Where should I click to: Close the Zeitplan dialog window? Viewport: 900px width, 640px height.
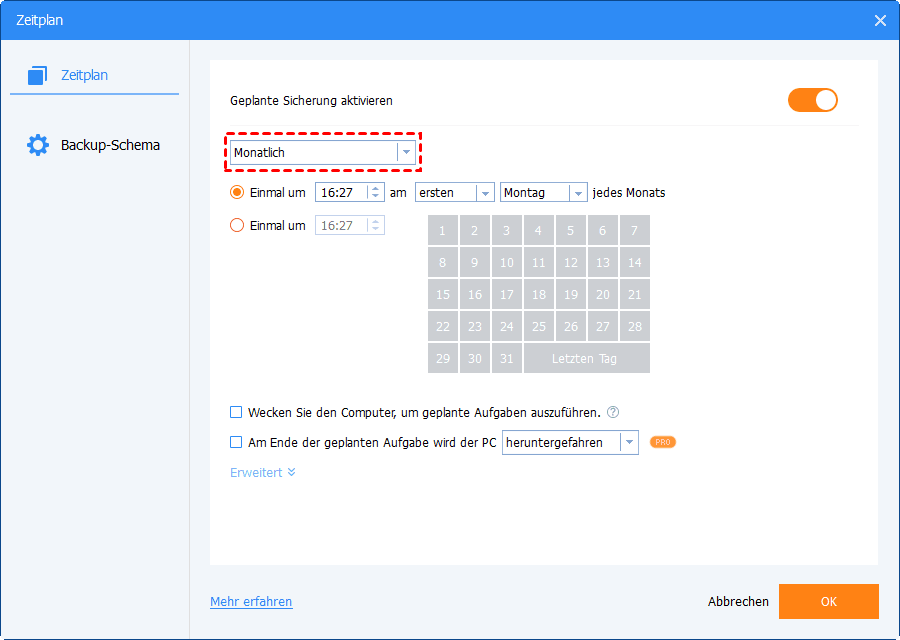click(880, 20)
